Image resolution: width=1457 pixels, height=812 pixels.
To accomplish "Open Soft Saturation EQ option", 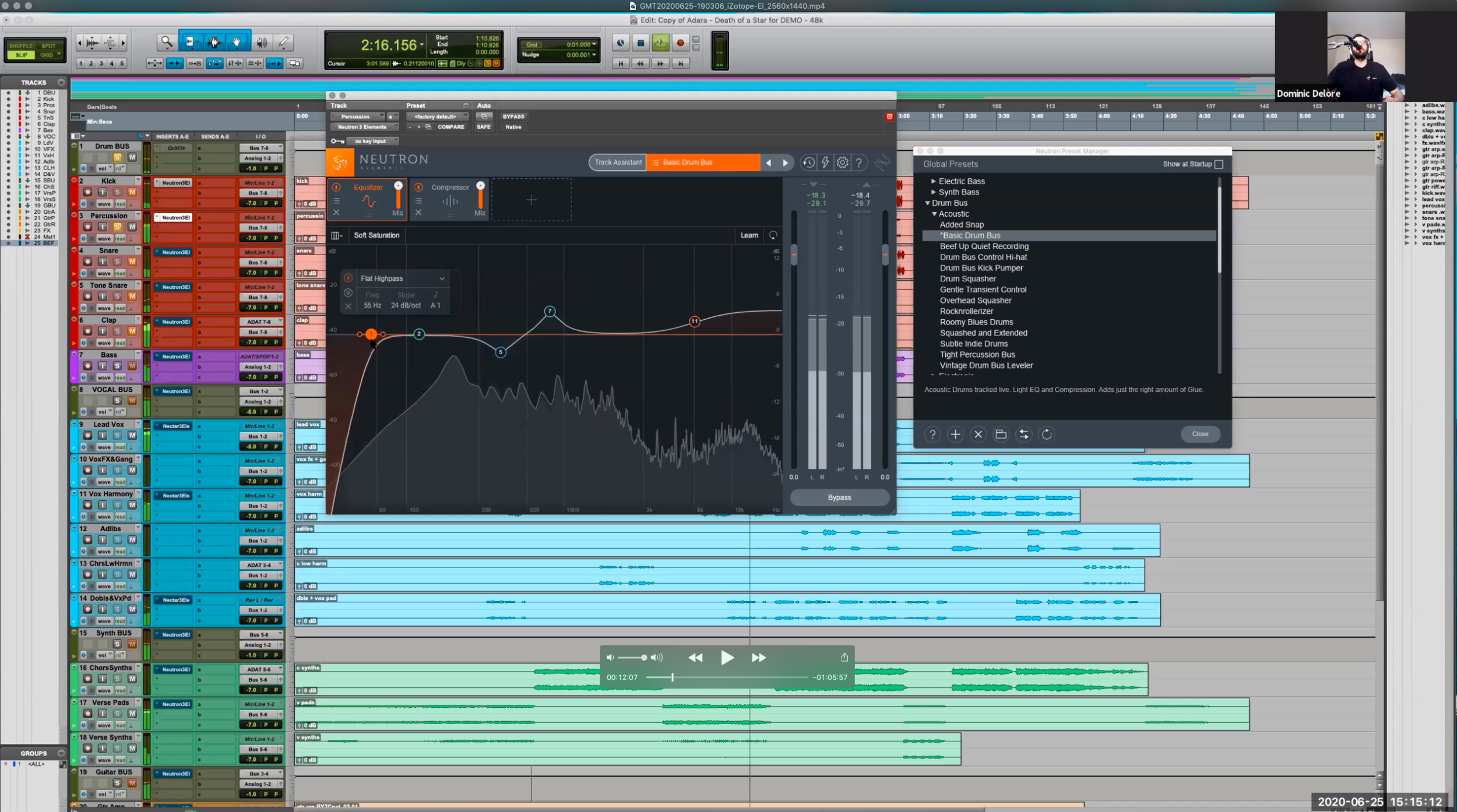I will [376, 235].
